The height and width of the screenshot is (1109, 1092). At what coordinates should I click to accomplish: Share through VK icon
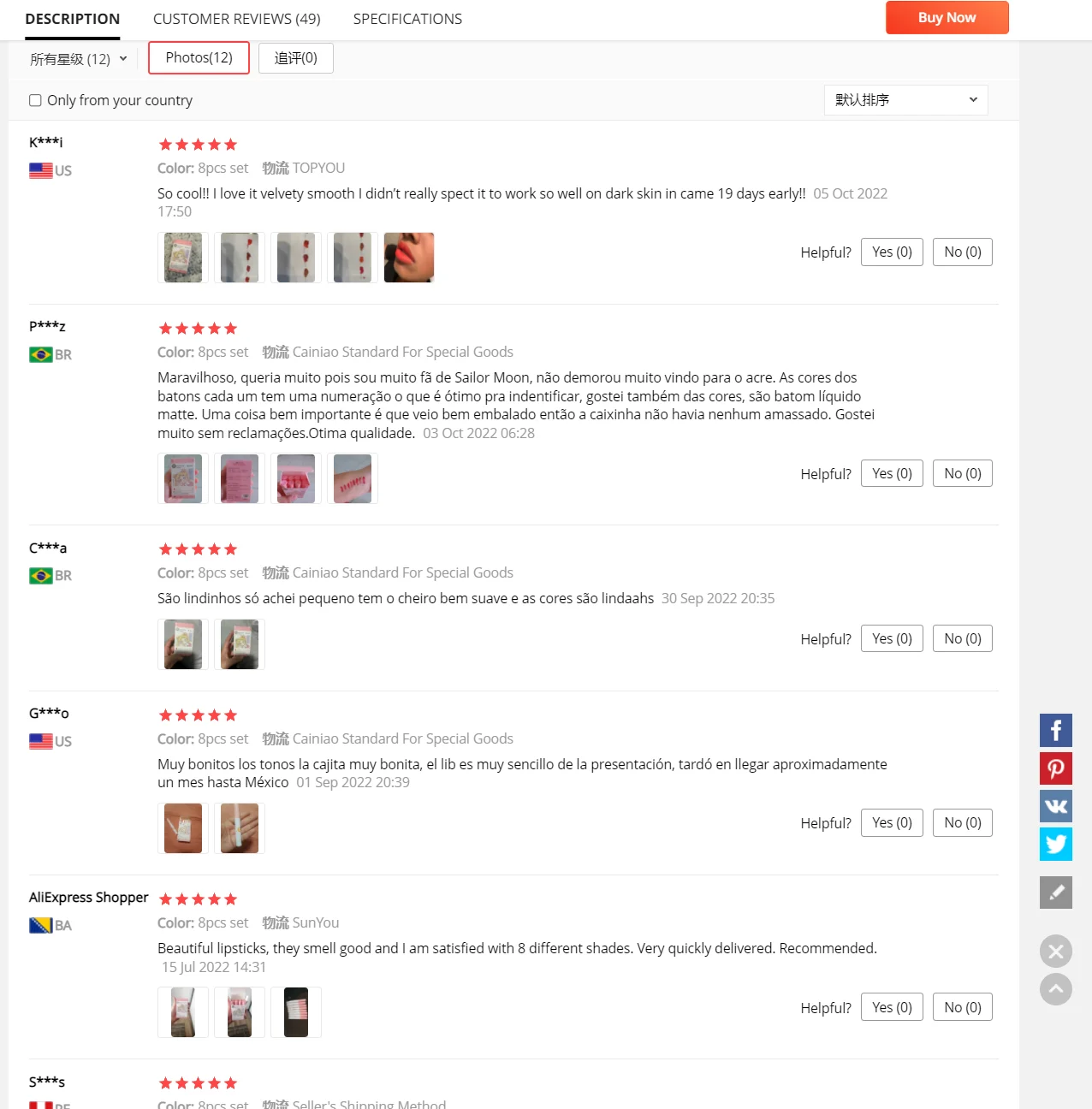[1056, 806]
